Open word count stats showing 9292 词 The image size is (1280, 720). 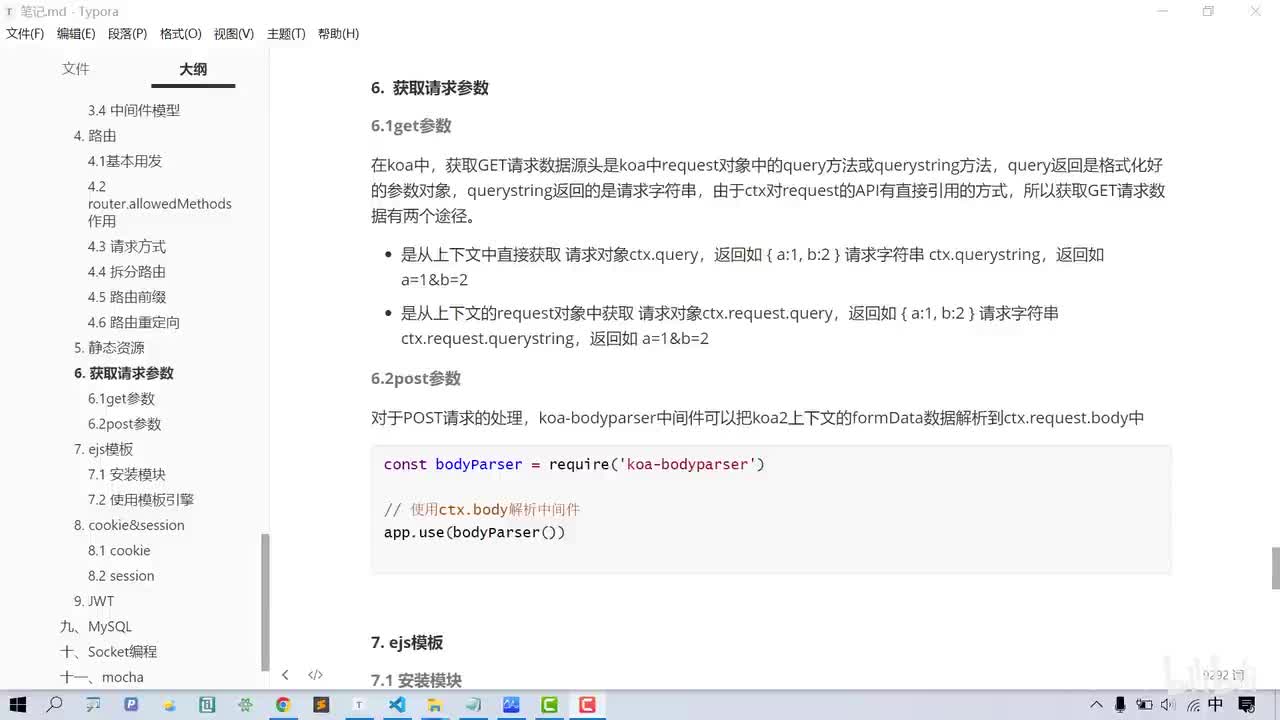(x=1224, y=675)
